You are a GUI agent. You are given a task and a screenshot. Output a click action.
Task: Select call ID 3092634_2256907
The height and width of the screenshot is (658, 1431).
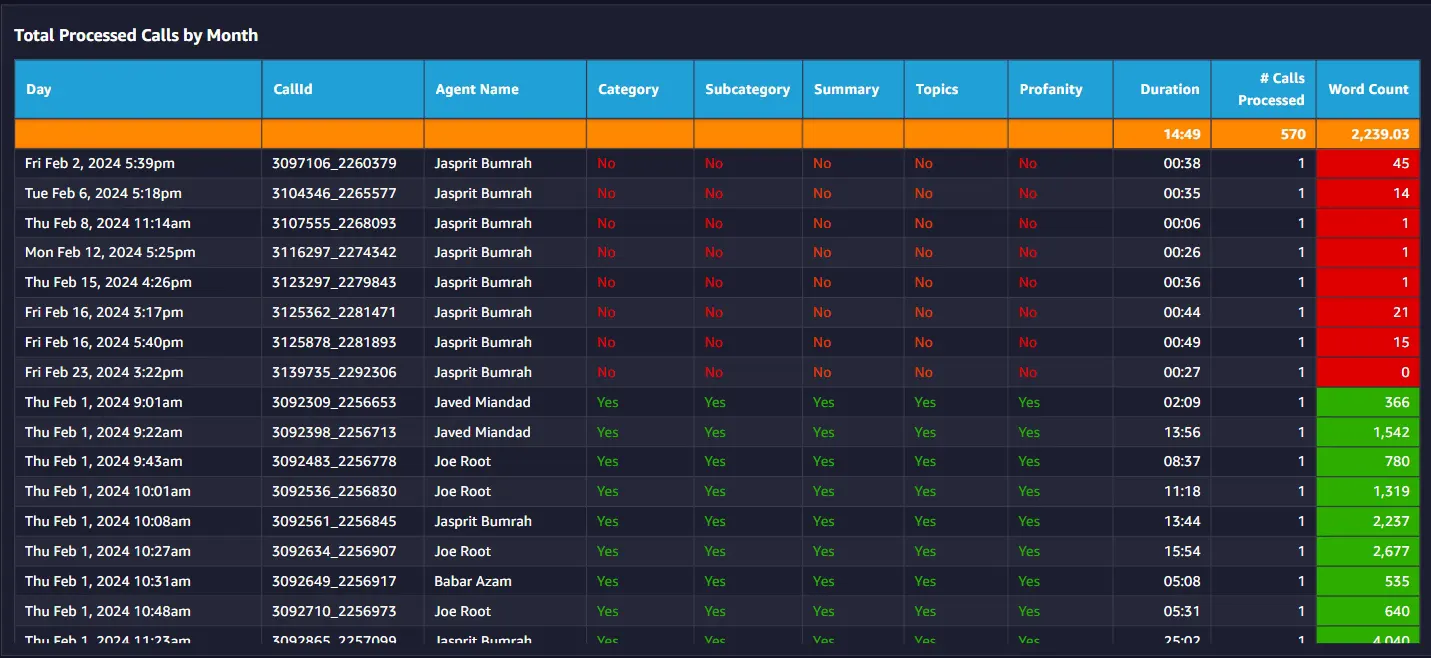coord(334,551)
